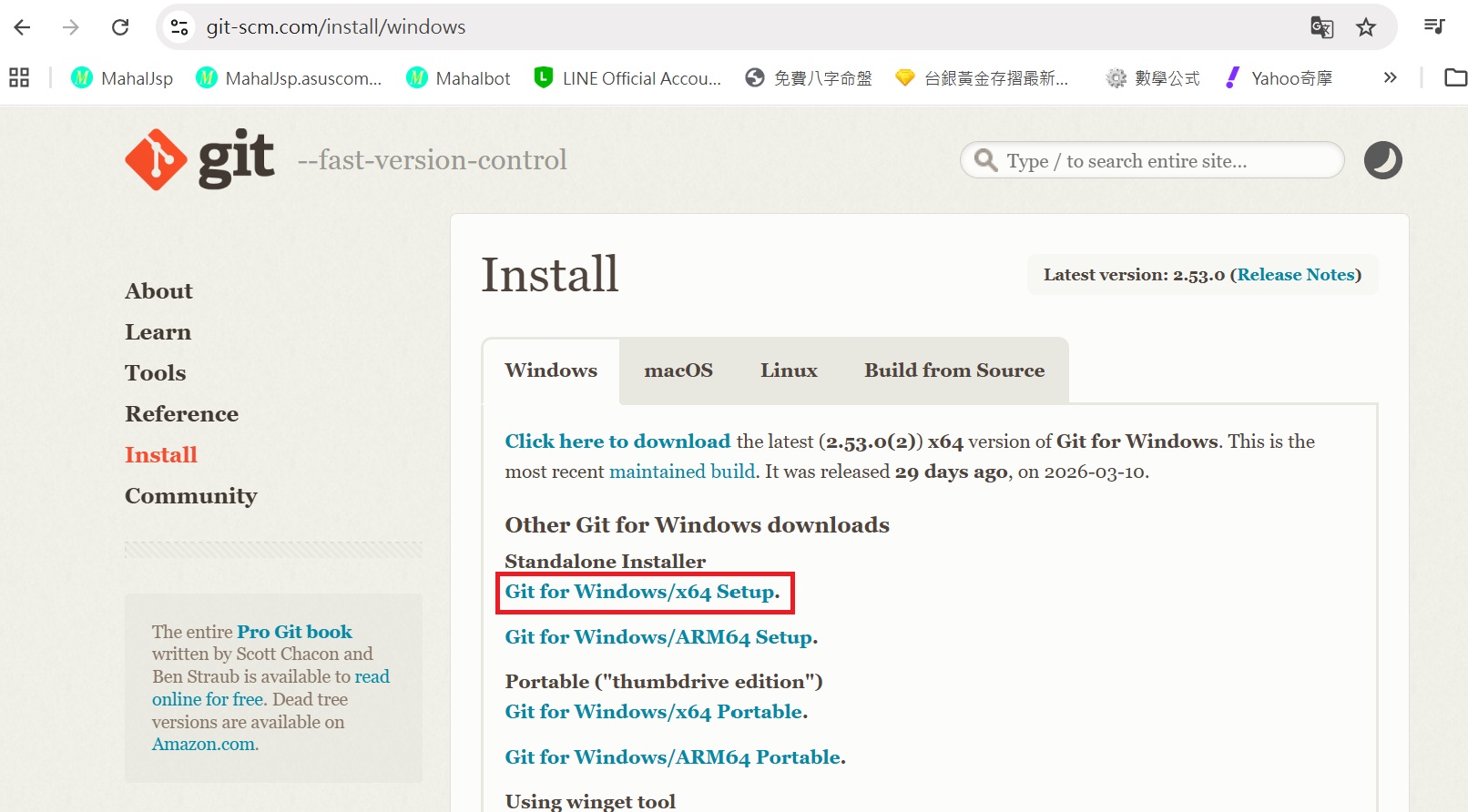Reload the page with refresh icon

tap(120, 27)
